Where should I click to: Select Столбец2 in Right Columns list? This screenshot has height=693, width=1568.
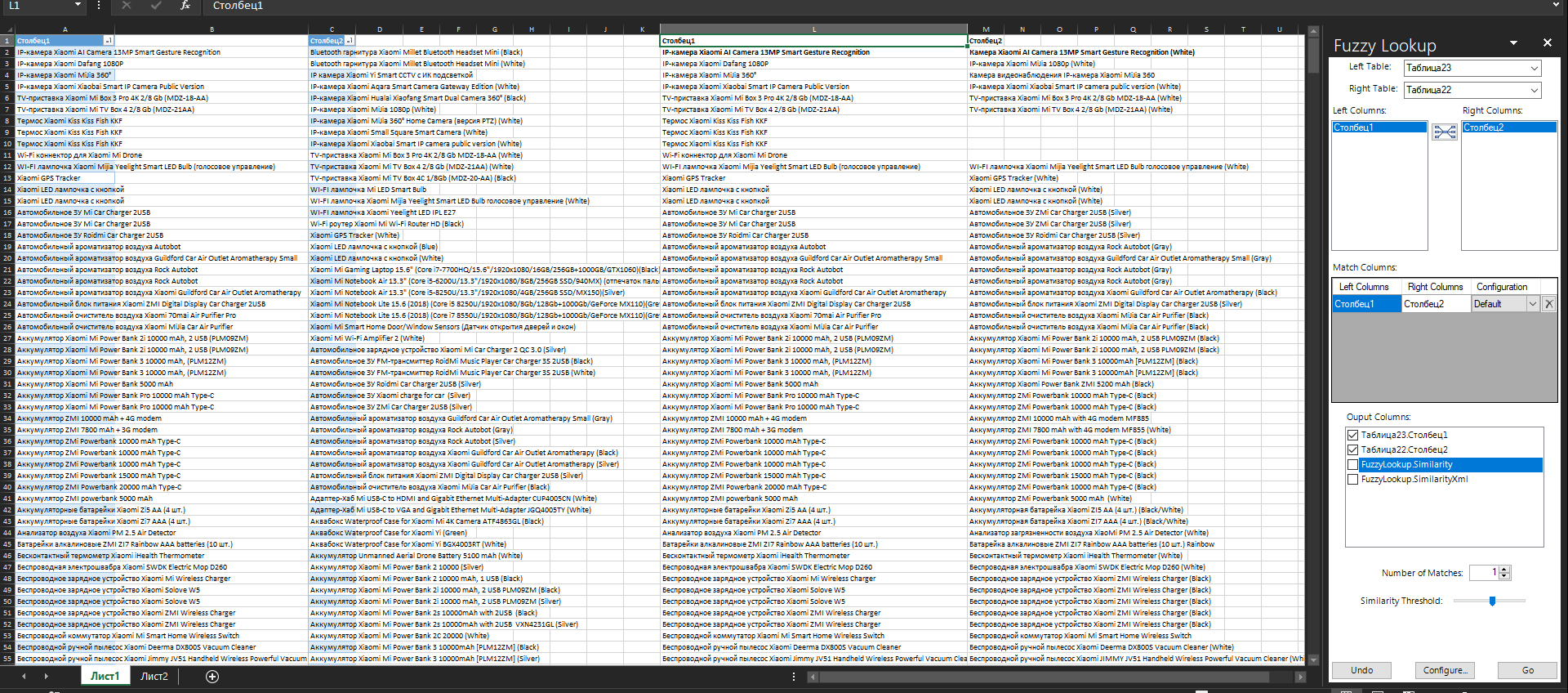(1509, 127)
